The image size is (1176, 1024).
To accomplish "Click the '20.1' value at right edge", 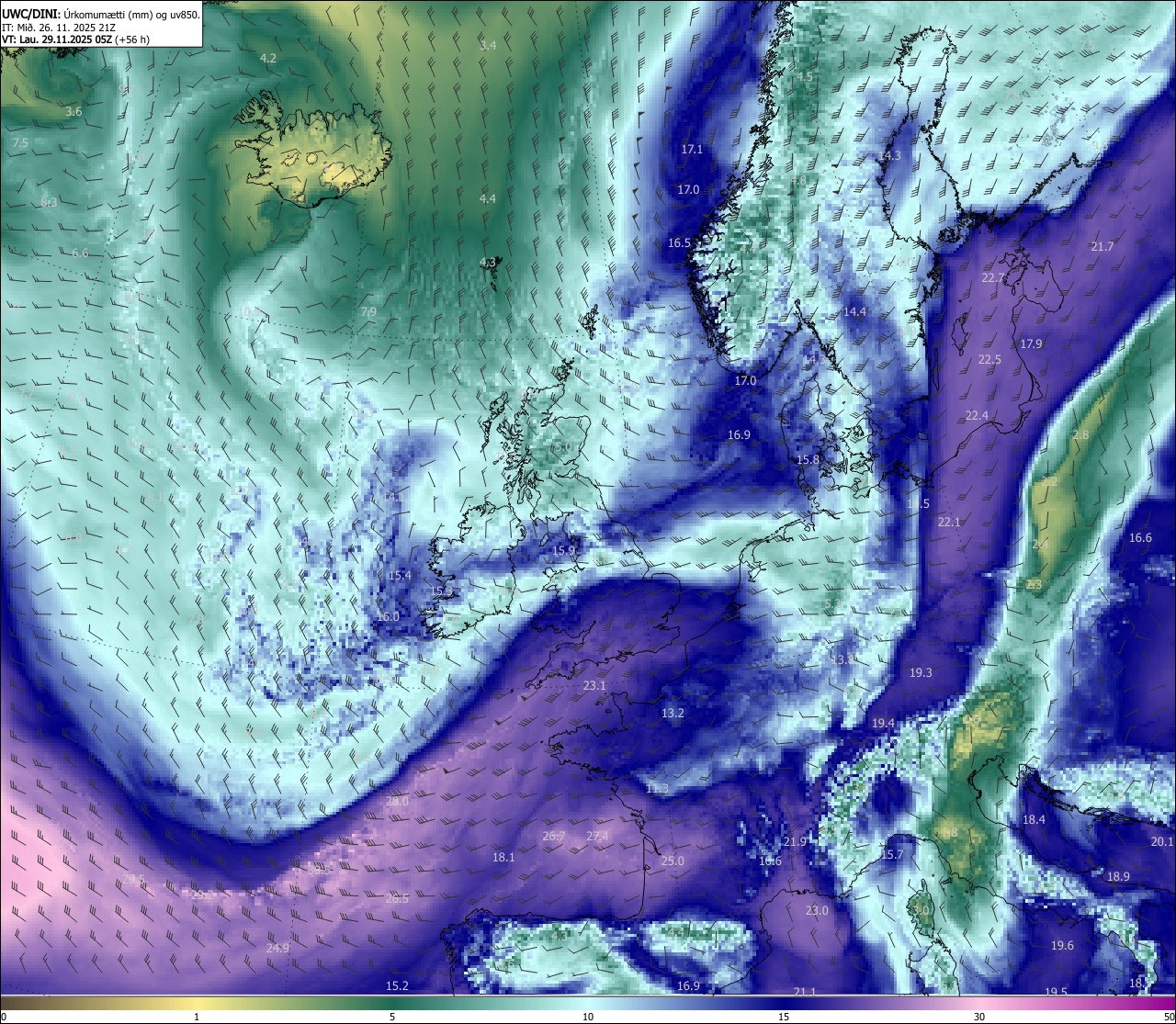I will coord(1162,841).
